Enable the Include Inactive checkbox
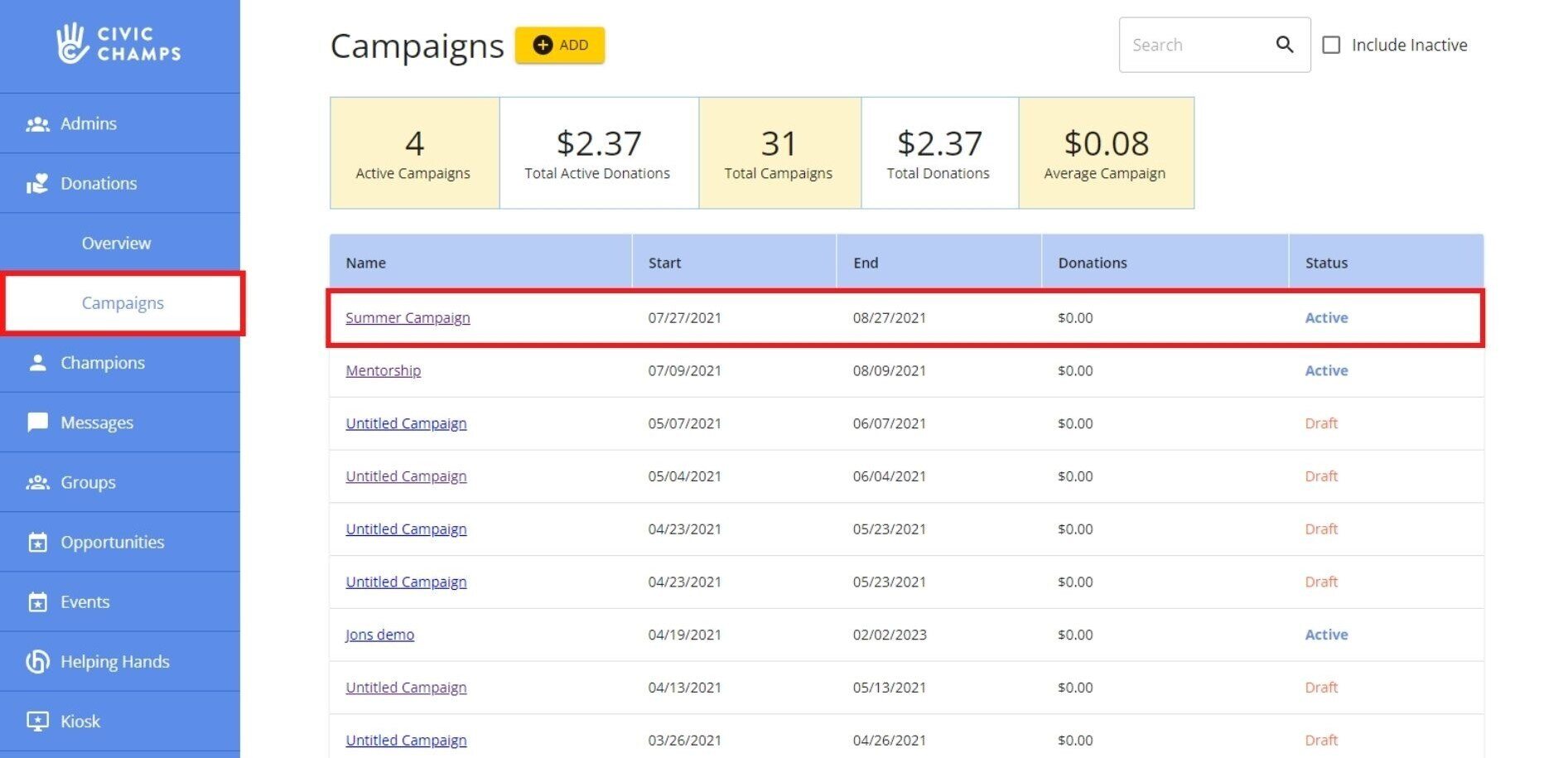Image resolution: width=1568 pixels, height=758 pixels. [x=1331, y=45]
